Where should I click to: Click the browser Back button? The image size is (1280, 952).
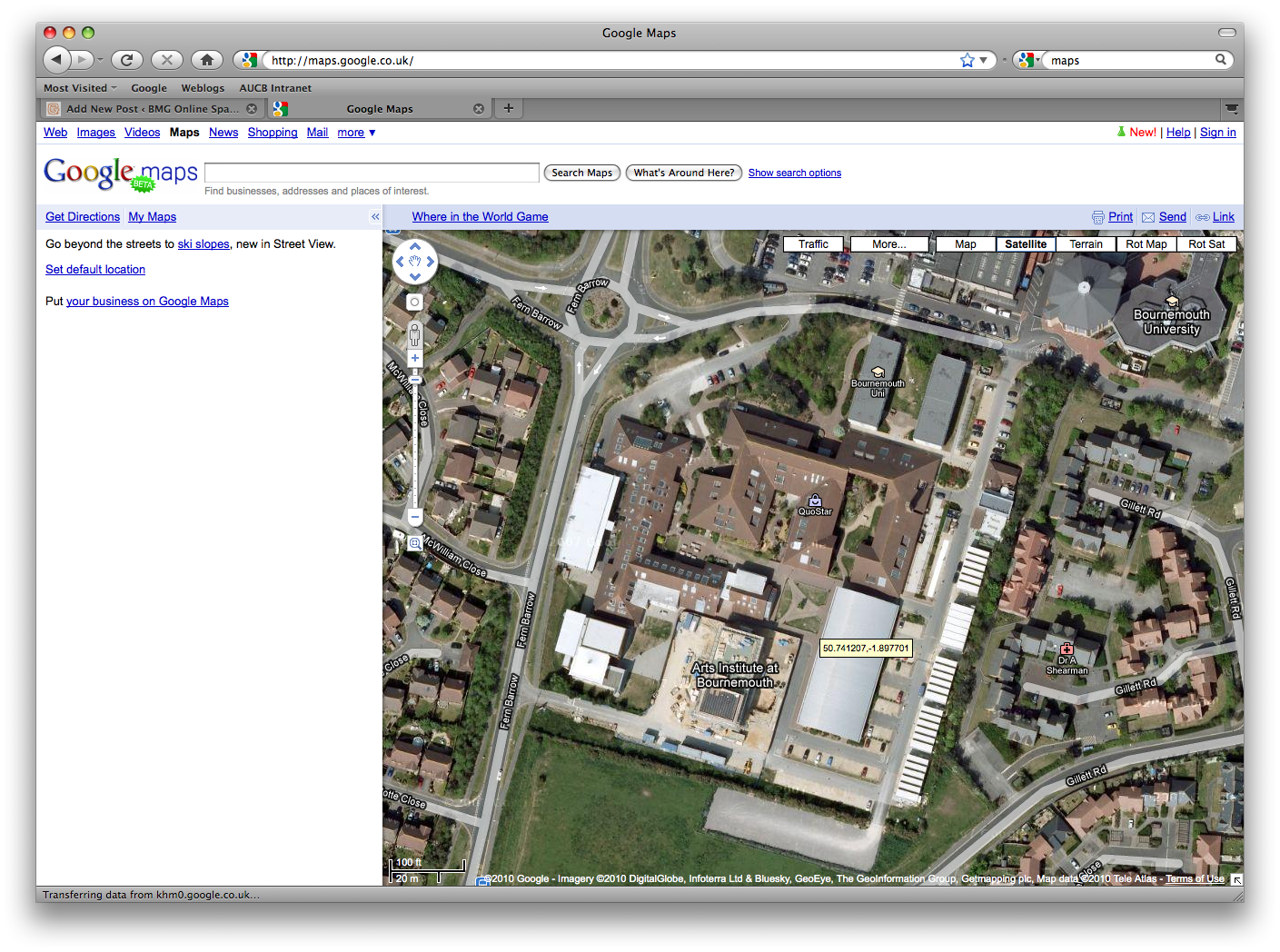tap(56, 60)
